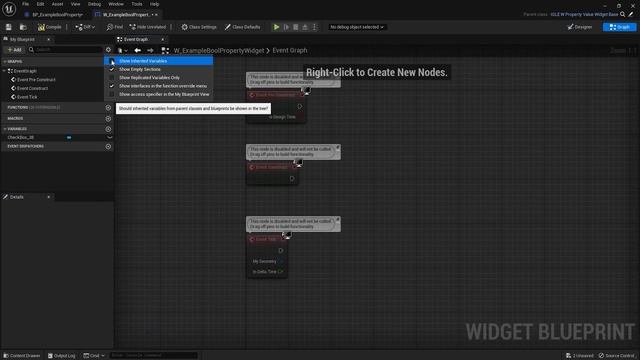The width and height of the screenshot is (640, 360).
Task: Focus the My Blueprint search field
Action: [66, 50]
